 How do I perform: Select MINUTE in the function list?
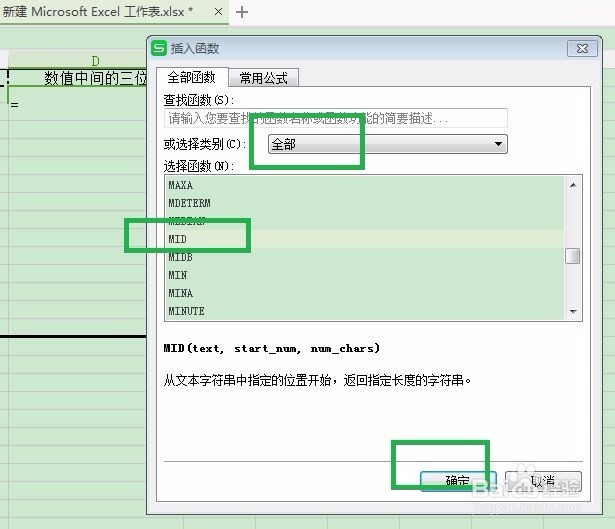364,311
